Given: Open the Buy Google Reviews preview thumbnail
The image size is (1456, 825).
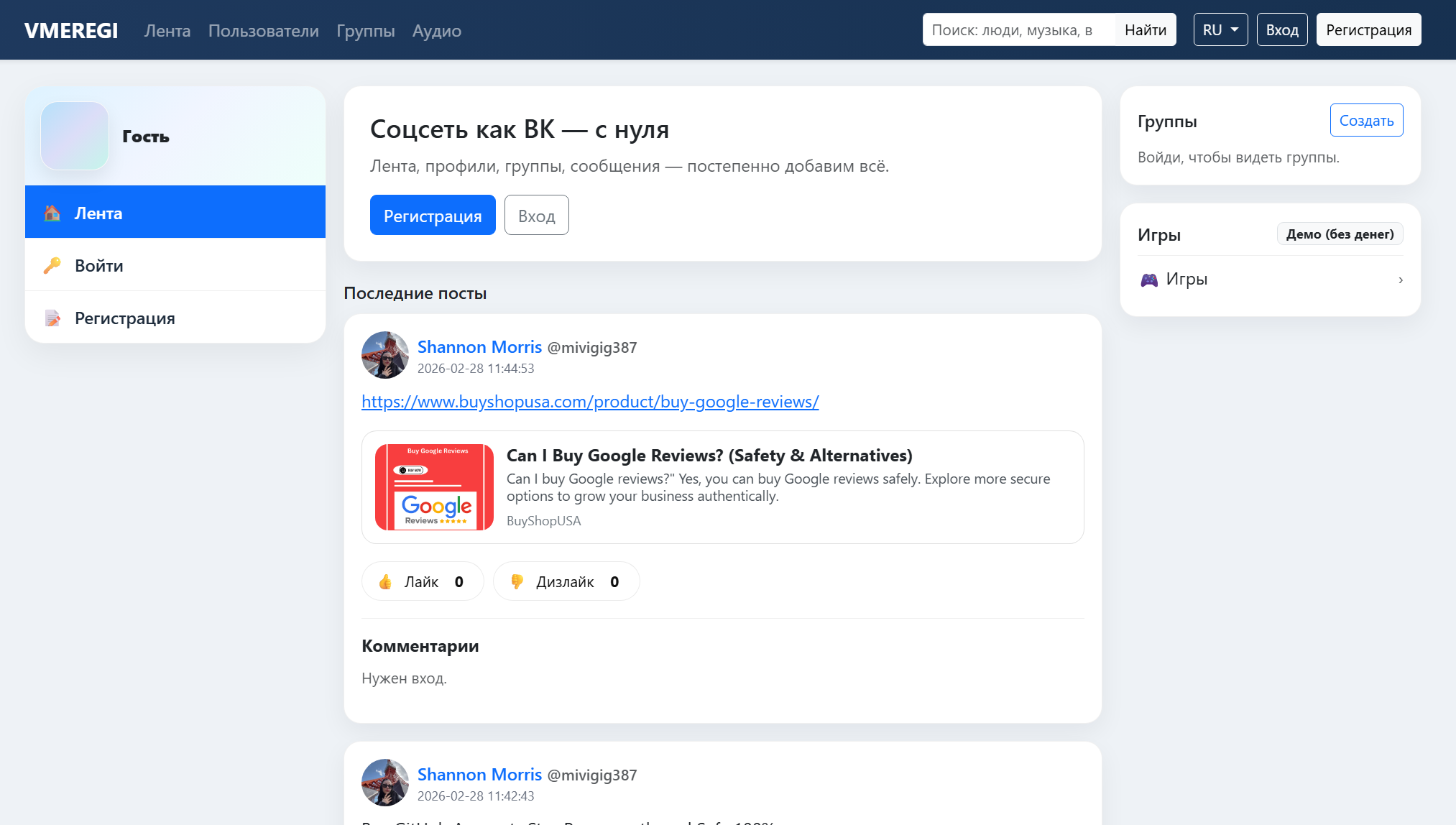Looking at the screenshot, I should pos(434,487).
